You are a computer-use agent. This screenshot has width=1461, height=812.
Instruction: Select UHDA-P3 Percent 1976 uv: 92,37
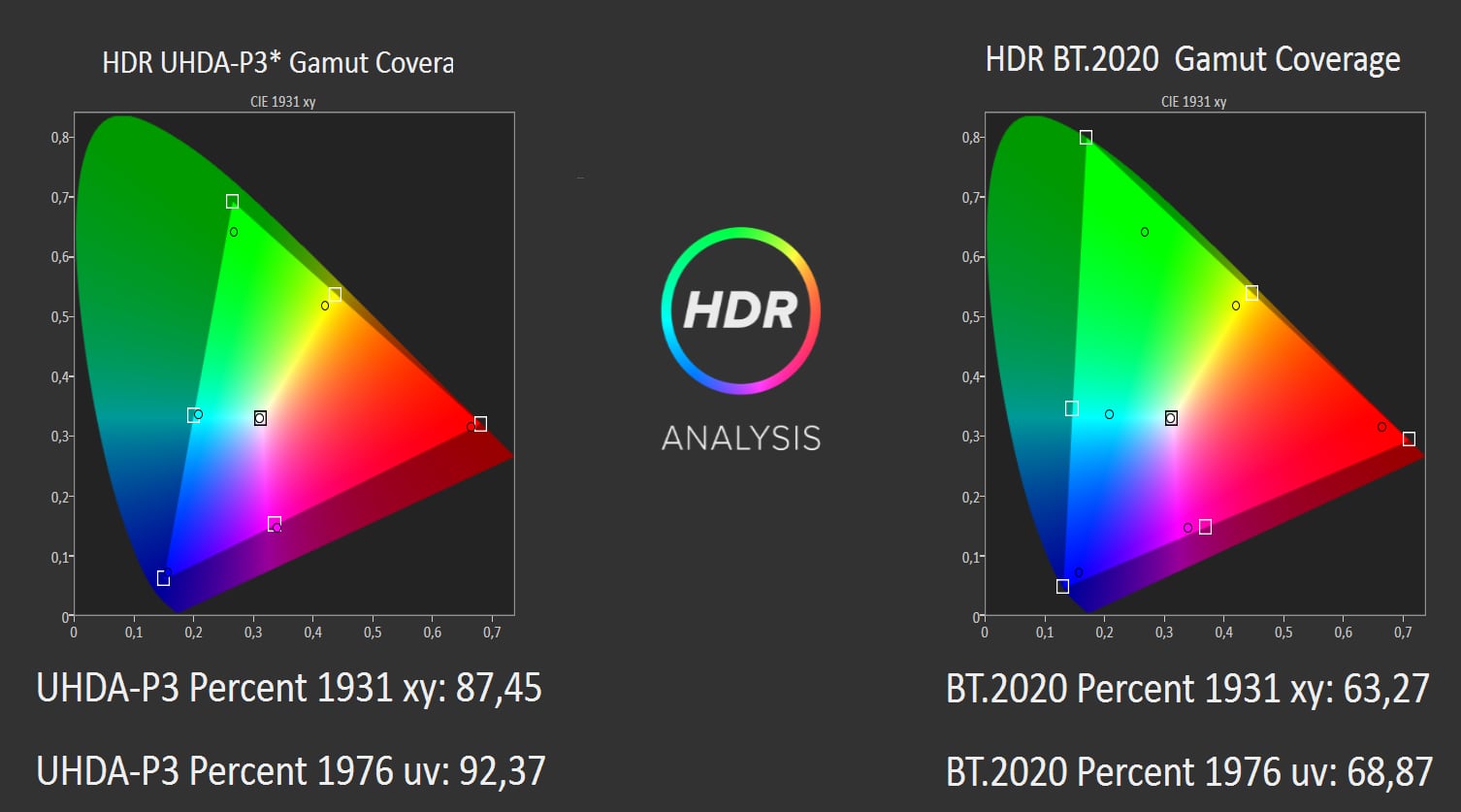(x=291, y=771)
